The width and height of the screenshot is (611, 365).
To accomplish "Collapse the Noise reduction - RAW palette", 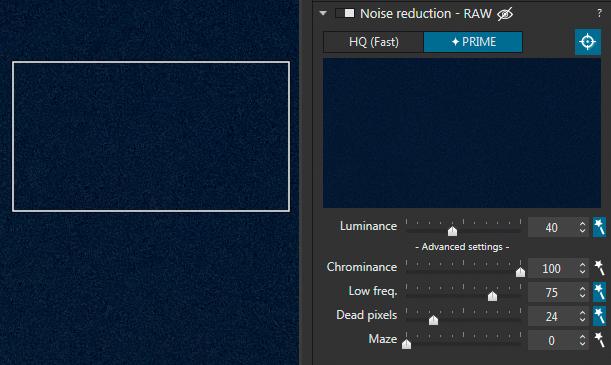I will coord(323,13).
